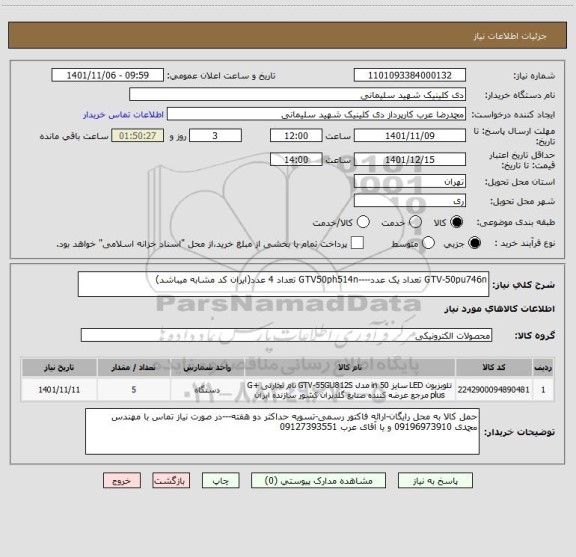Click the محصولات الکترونیکی product group field
Image resolution: width=576 pixels, height=557 pixels.
pyautogui.click(x=286, y=335)
